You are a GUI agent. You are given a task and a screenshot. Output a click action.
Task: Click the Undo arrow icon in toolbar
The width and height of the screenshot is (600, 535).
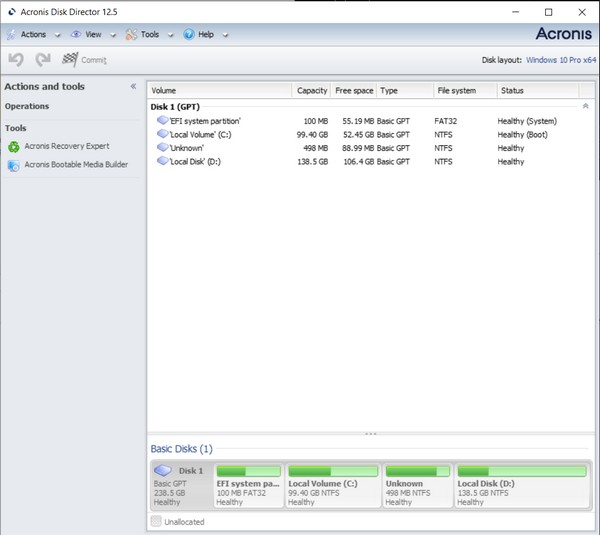[x=16, y=60]
